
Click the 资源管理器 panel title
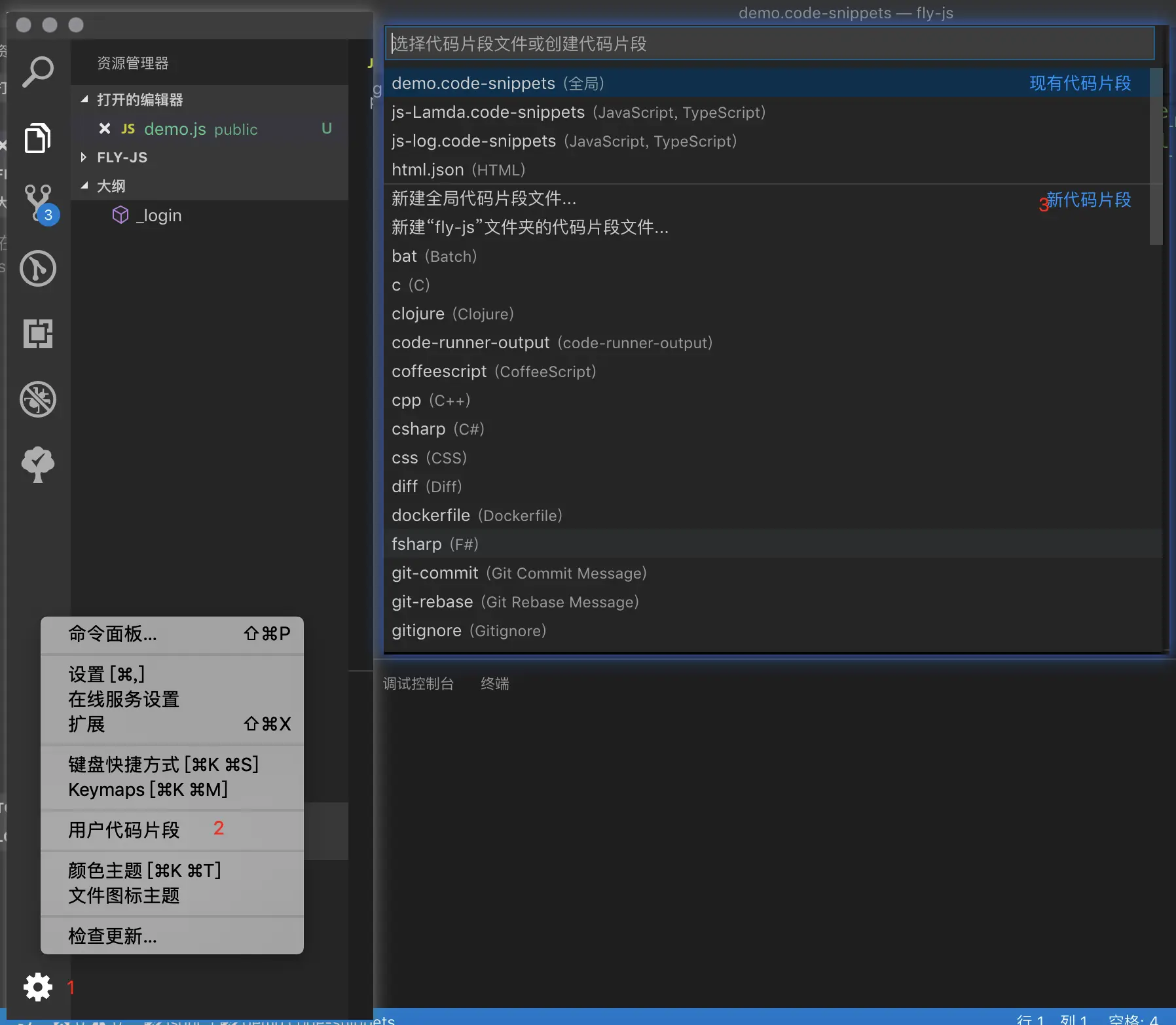pyautogui.click(x=133, y=63)
